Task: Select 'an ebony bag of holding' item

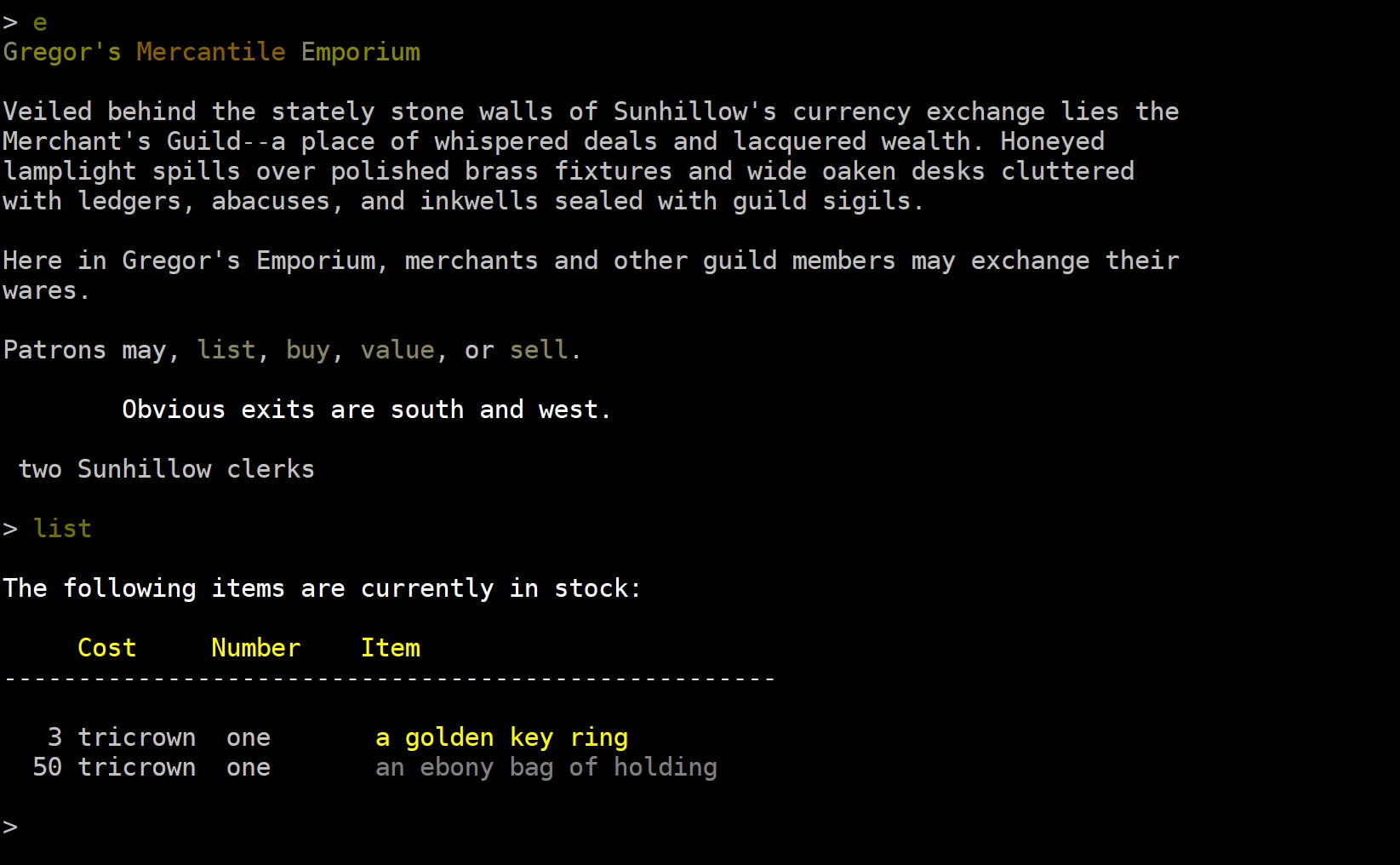Action: click(x=546, y=767)
